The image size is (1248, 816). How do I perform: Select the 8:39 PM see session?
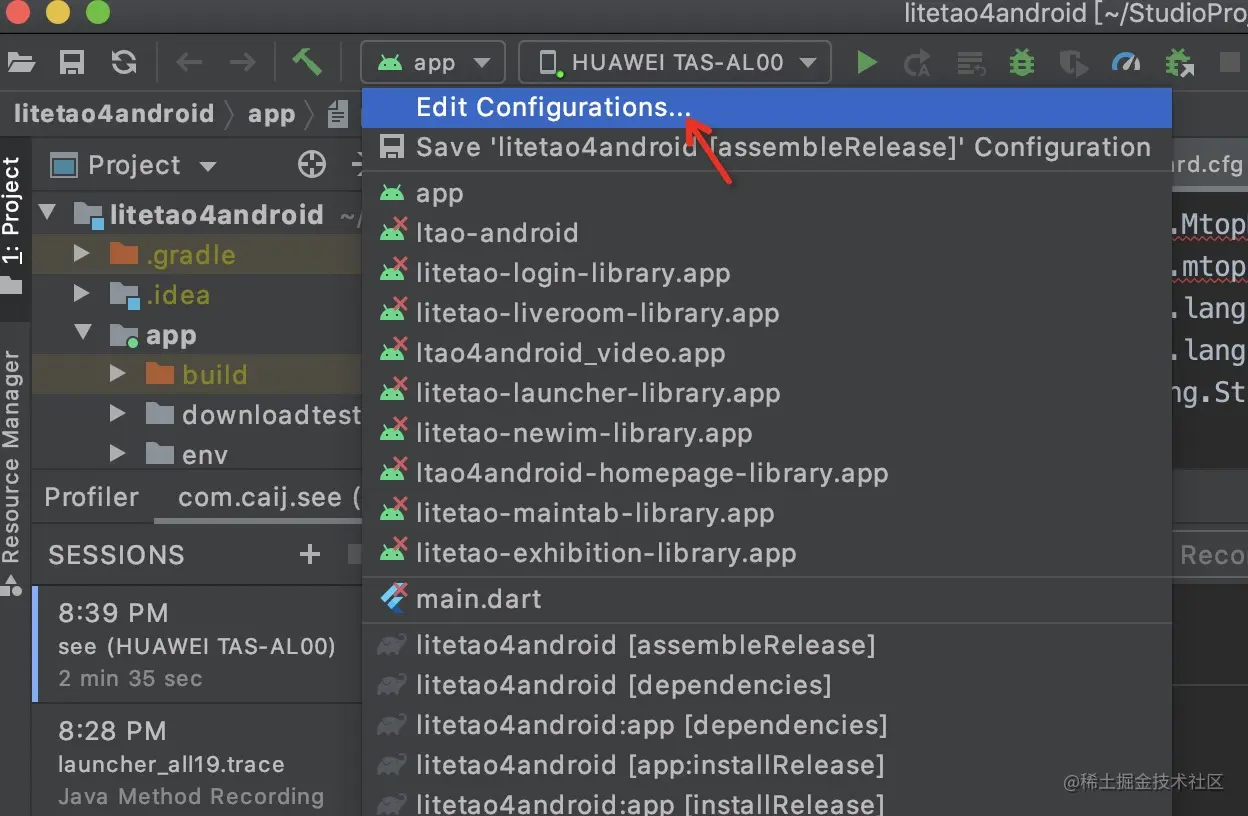point(196,644)
